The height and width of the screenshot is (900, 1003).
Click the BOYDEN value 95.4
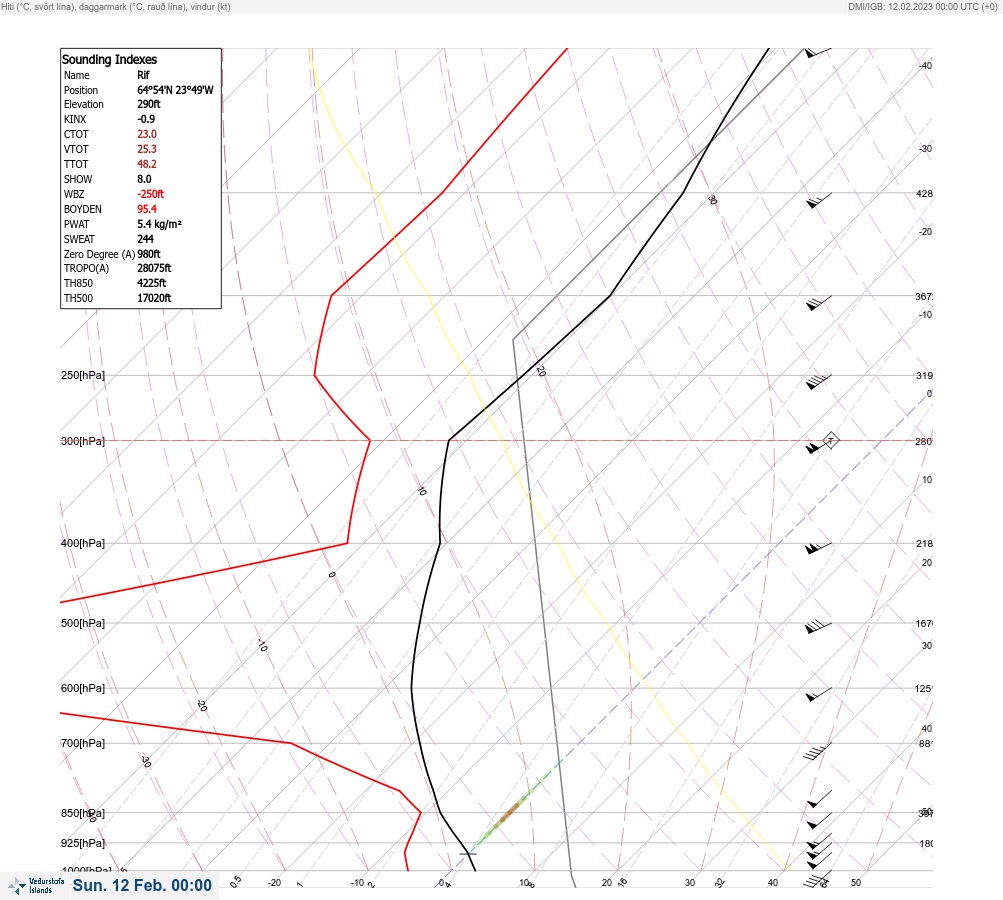[146, 209]
